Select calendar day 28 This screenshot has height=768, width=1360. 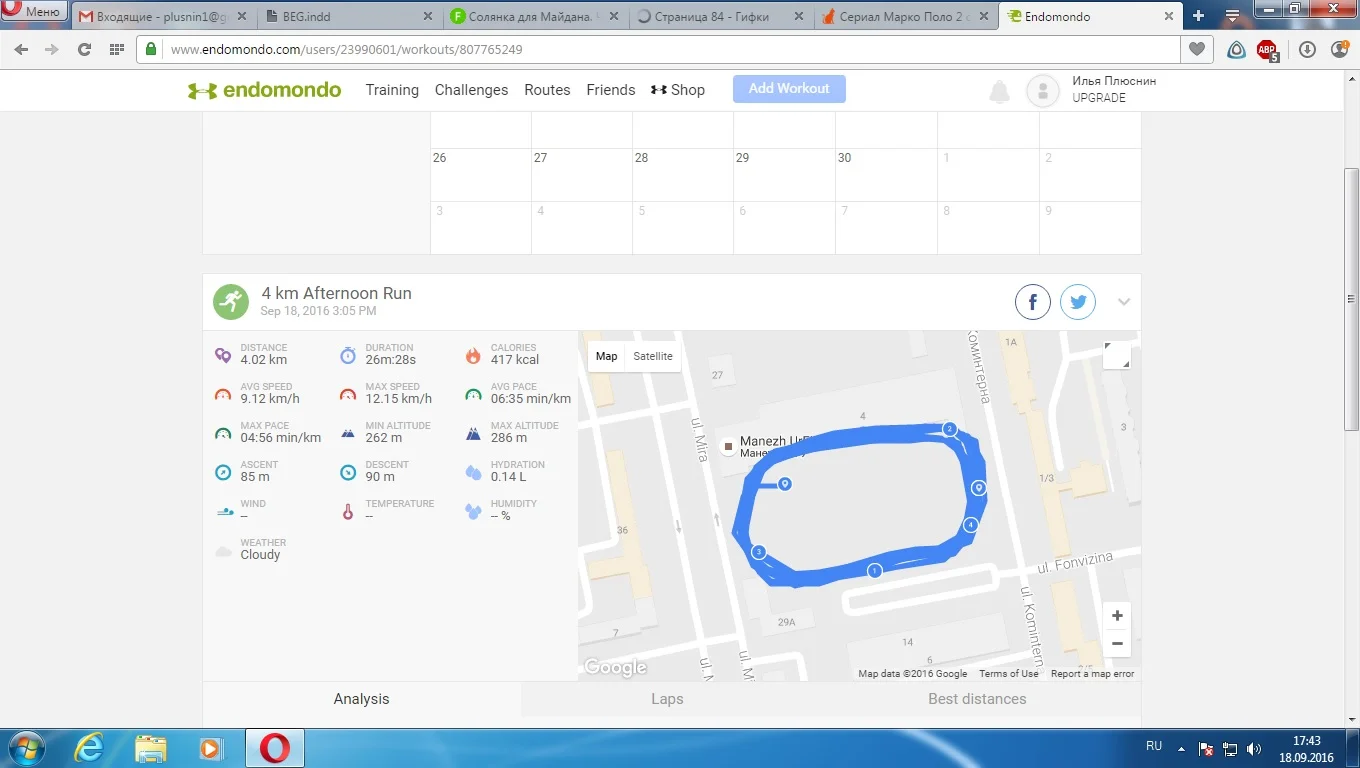tap(683, 175)
